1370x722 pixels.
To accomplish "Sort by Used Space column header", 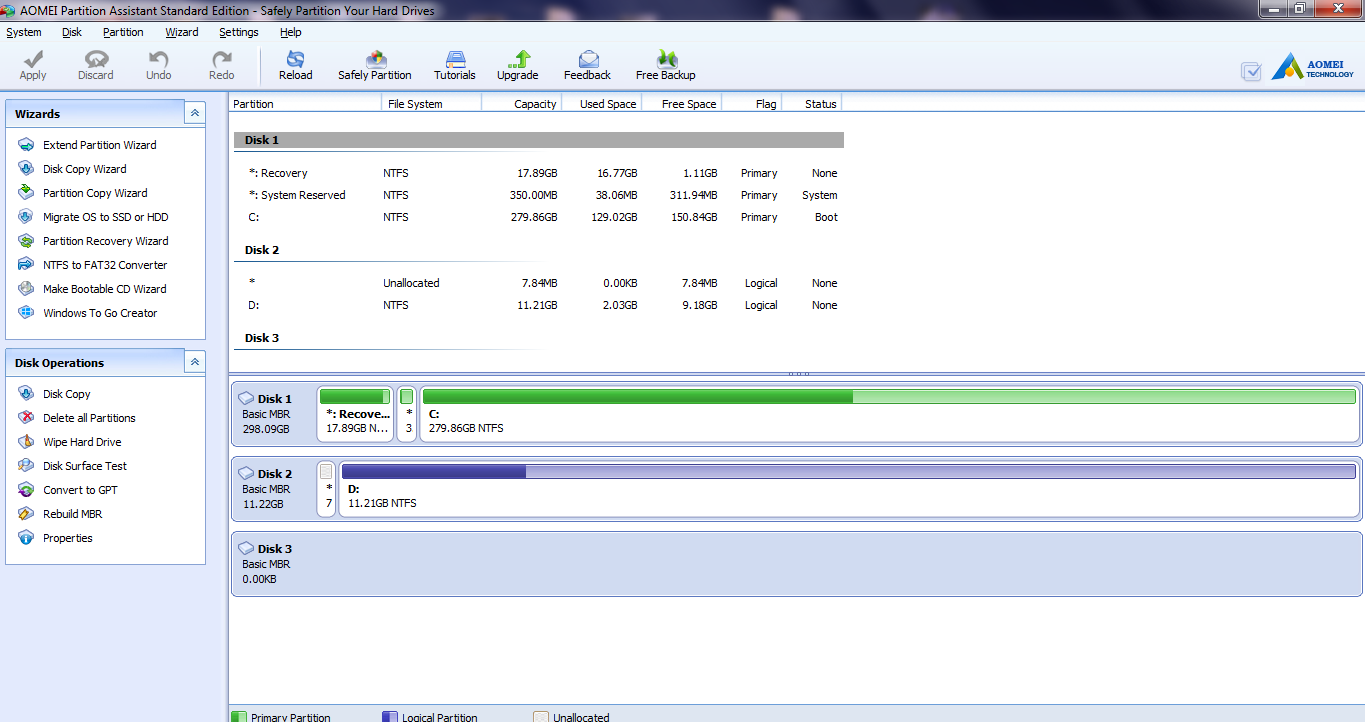I will 601,104.
